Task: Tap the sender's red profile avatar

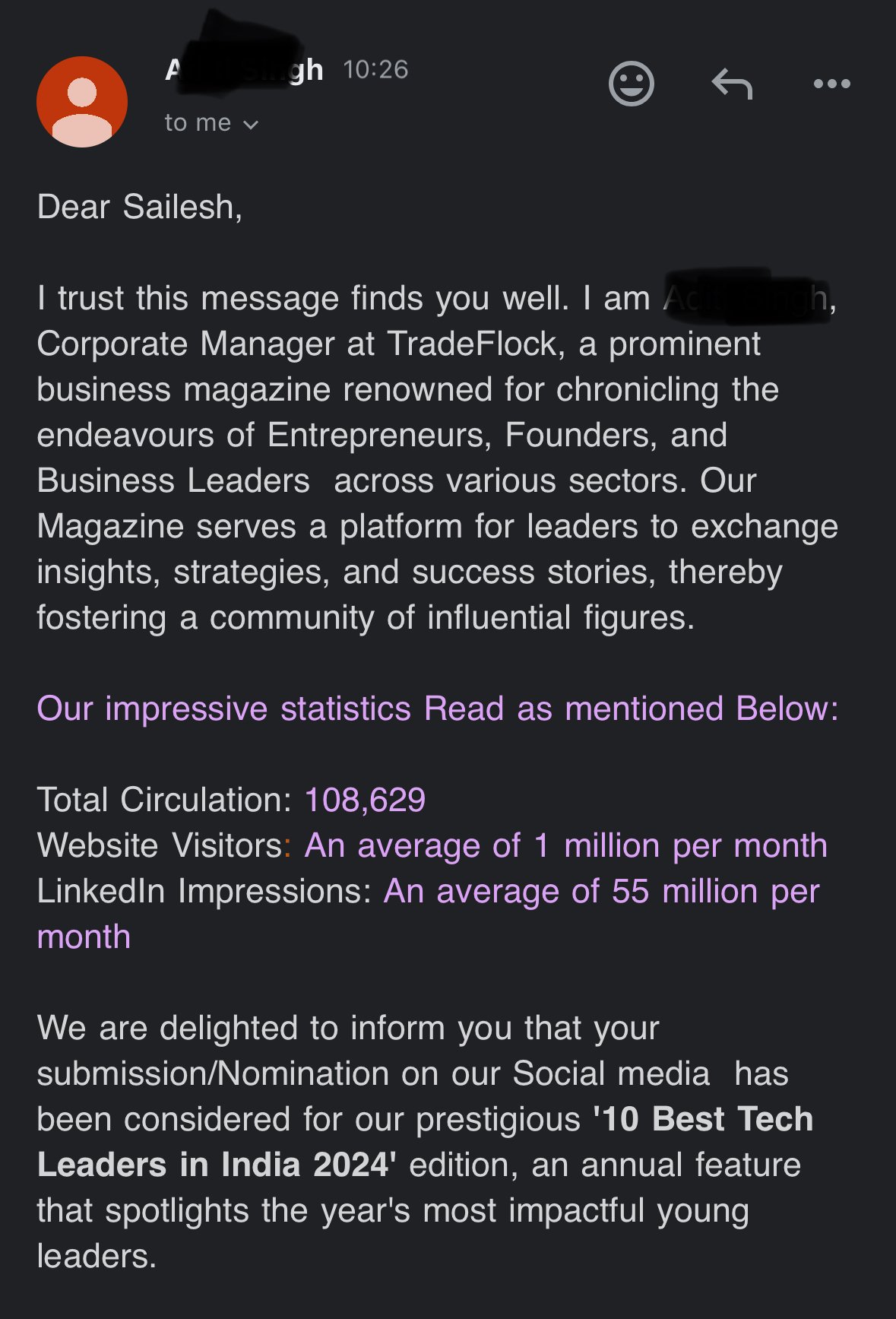Action: (82, 102)
